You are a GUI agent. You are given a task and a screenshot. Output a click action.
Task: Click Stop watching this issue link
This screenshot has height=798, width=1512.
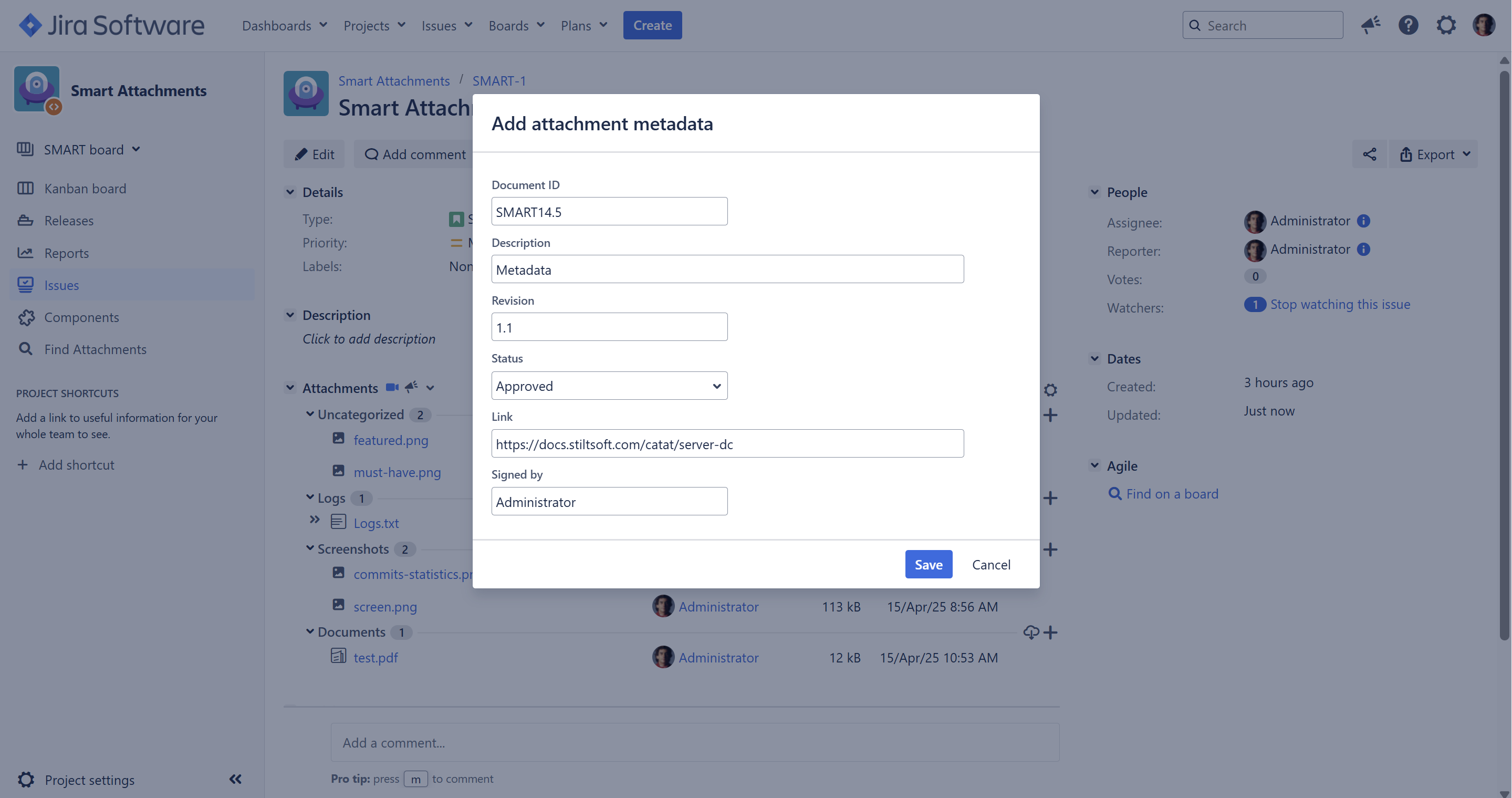point(1340,304)
